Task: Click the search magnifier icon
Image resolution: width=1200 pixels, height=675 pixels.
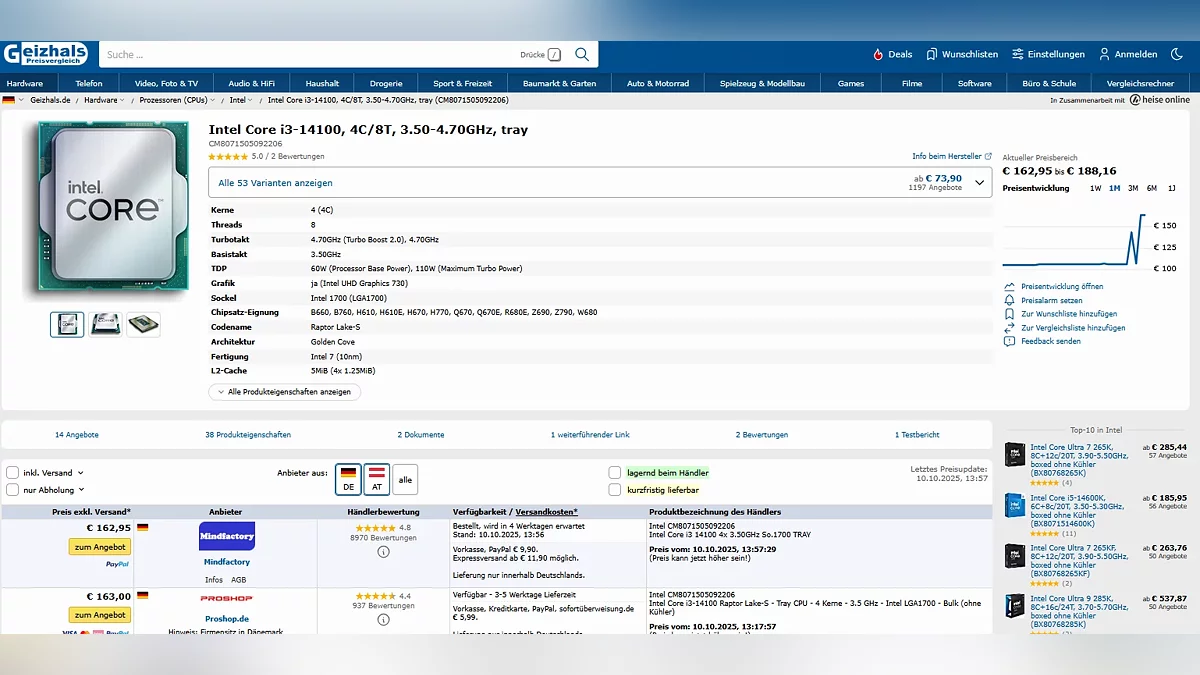Action: tap(582, 54)
